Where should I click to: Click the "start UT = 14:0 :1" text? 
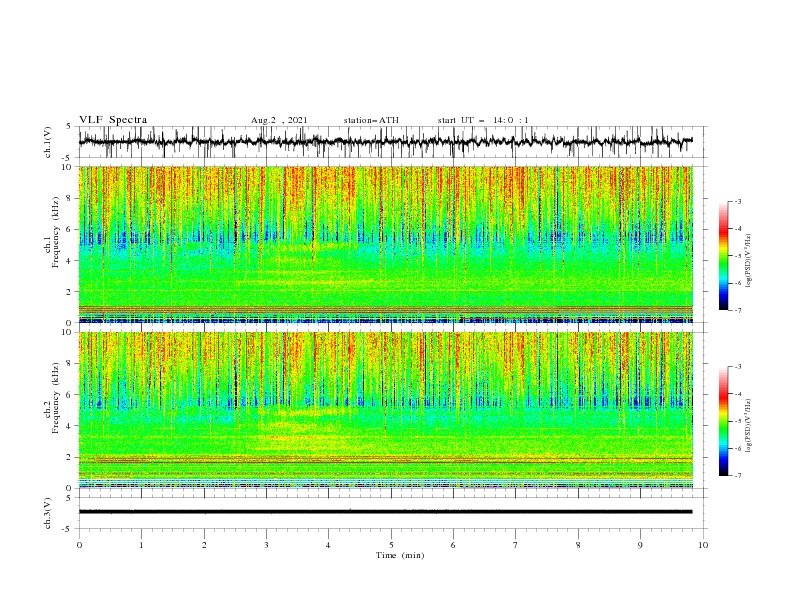tap(483, 120)
